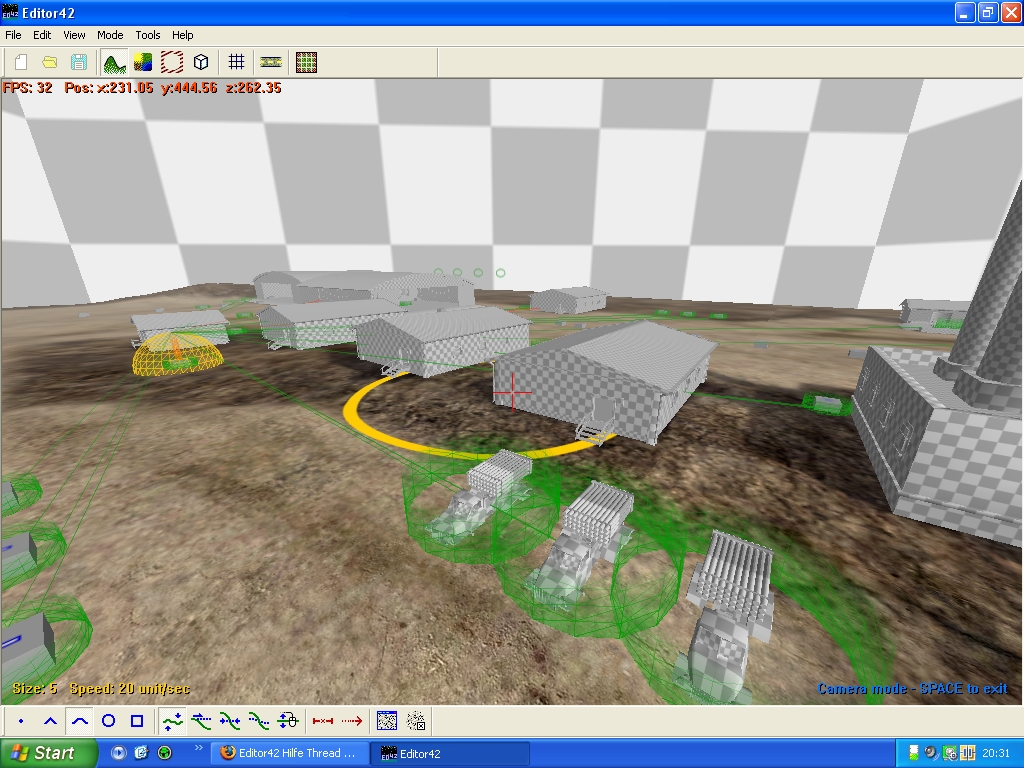Select the raise/lower terrain tool
Screen dimensions: 1024x768
[173, 721]
